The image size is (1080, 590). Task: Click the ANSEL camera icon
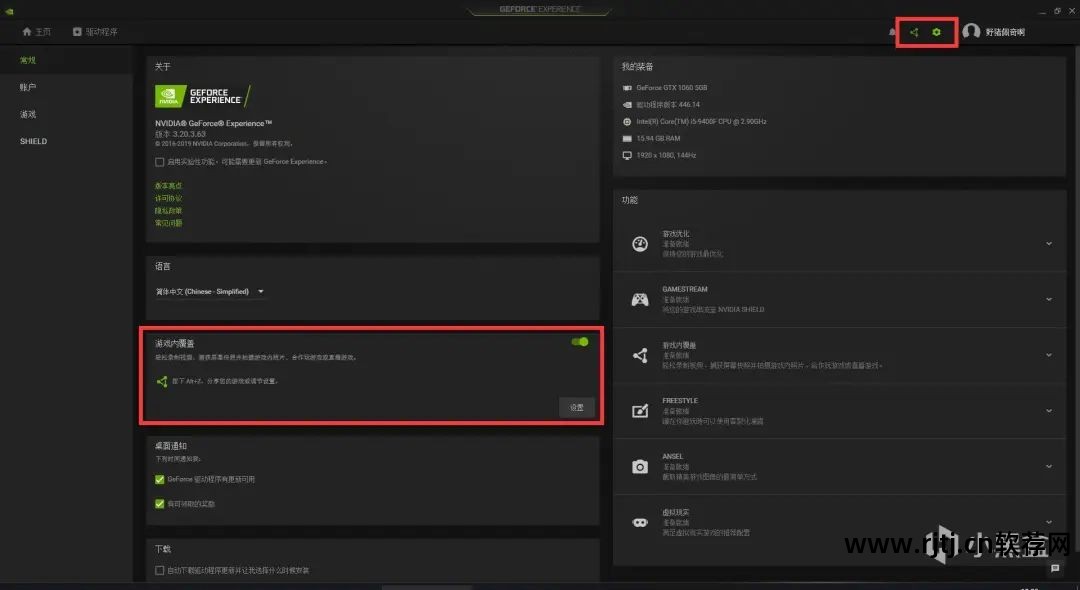tap(640, 467)
